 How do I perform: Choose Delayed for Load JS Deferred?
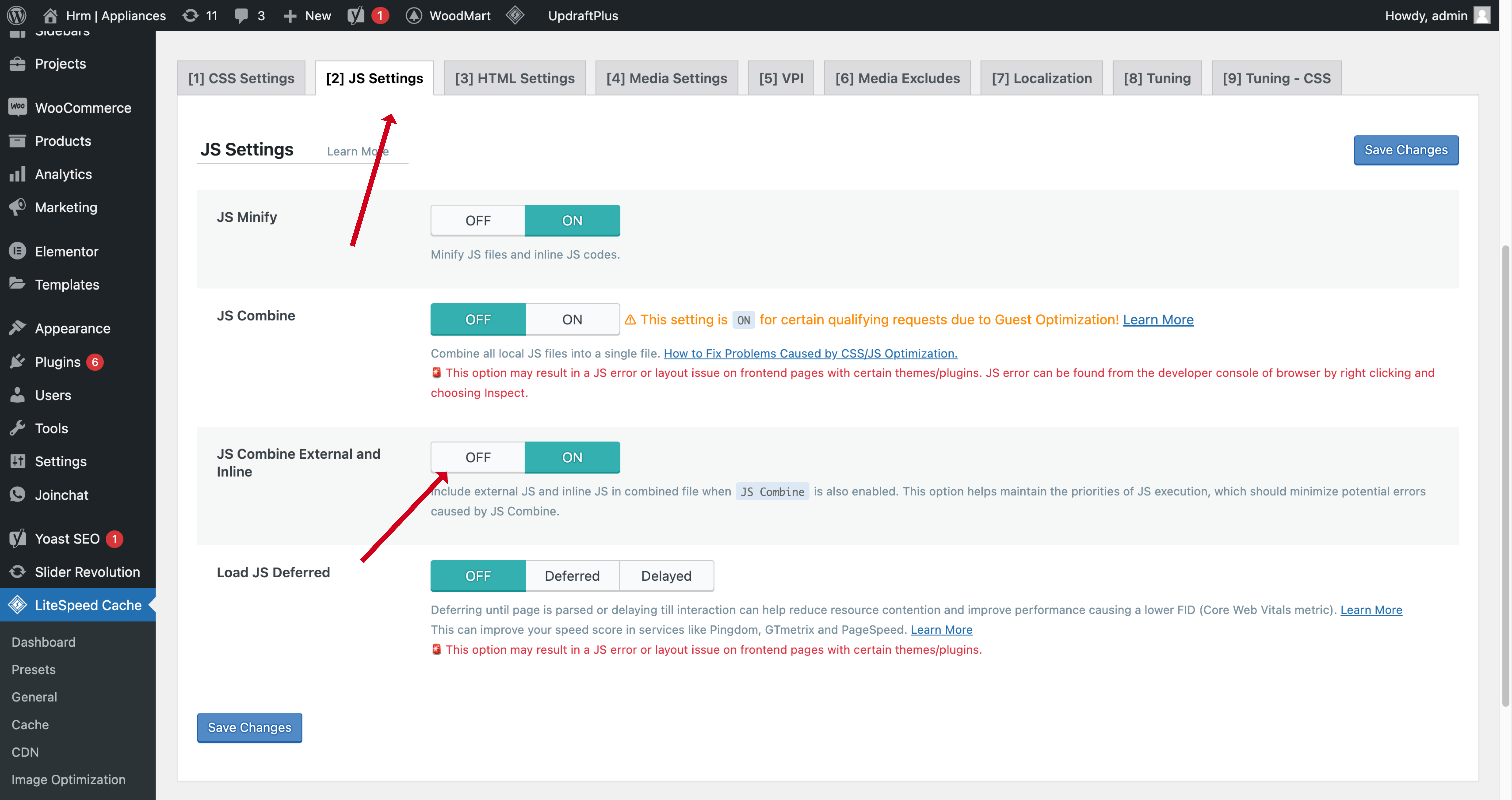click(x=667, y=576)
